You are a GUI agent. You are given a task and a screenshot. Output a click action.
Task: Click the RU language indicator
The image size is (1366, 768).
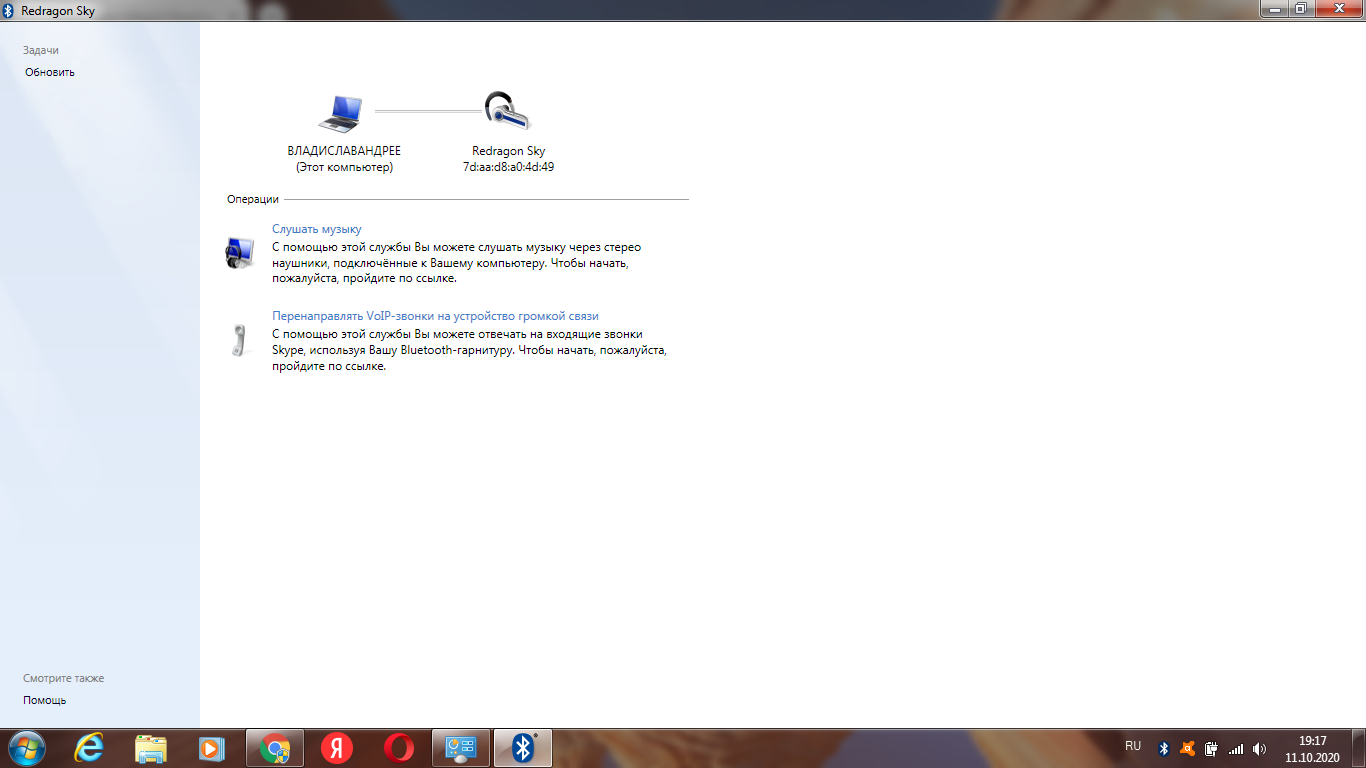coord(1133,746)
